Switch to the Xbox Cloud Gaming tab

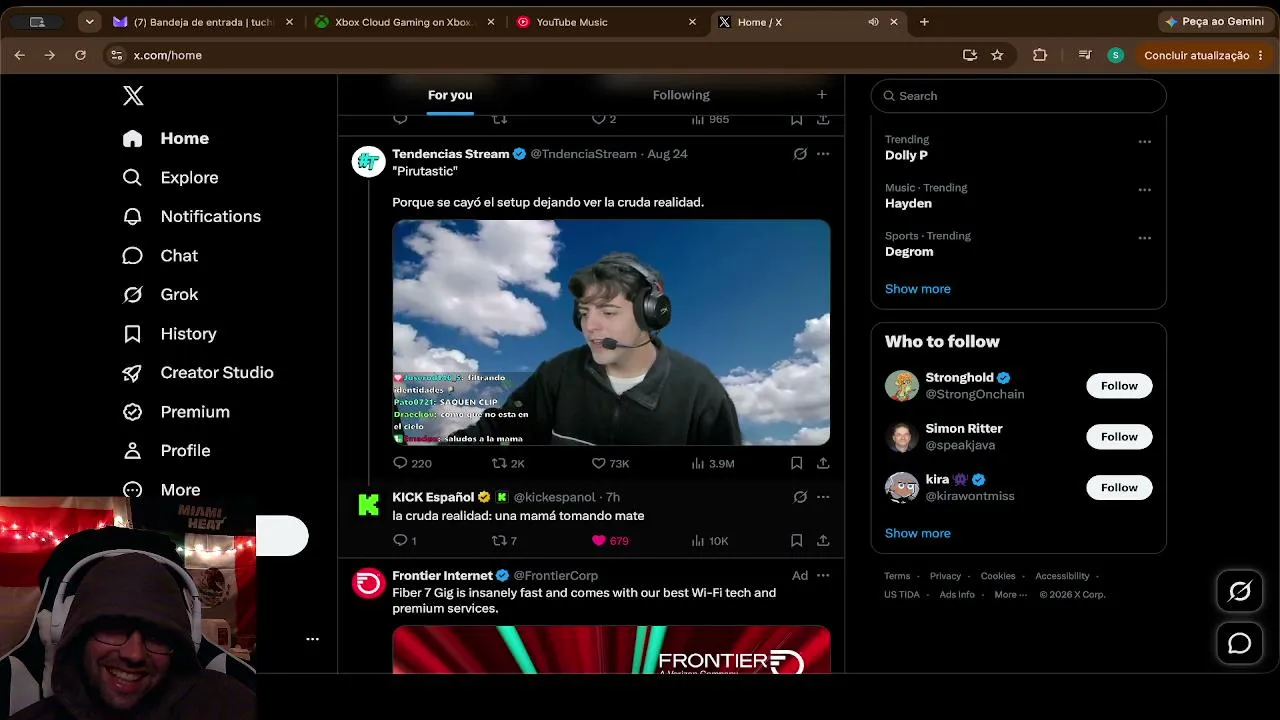(405, 22)
